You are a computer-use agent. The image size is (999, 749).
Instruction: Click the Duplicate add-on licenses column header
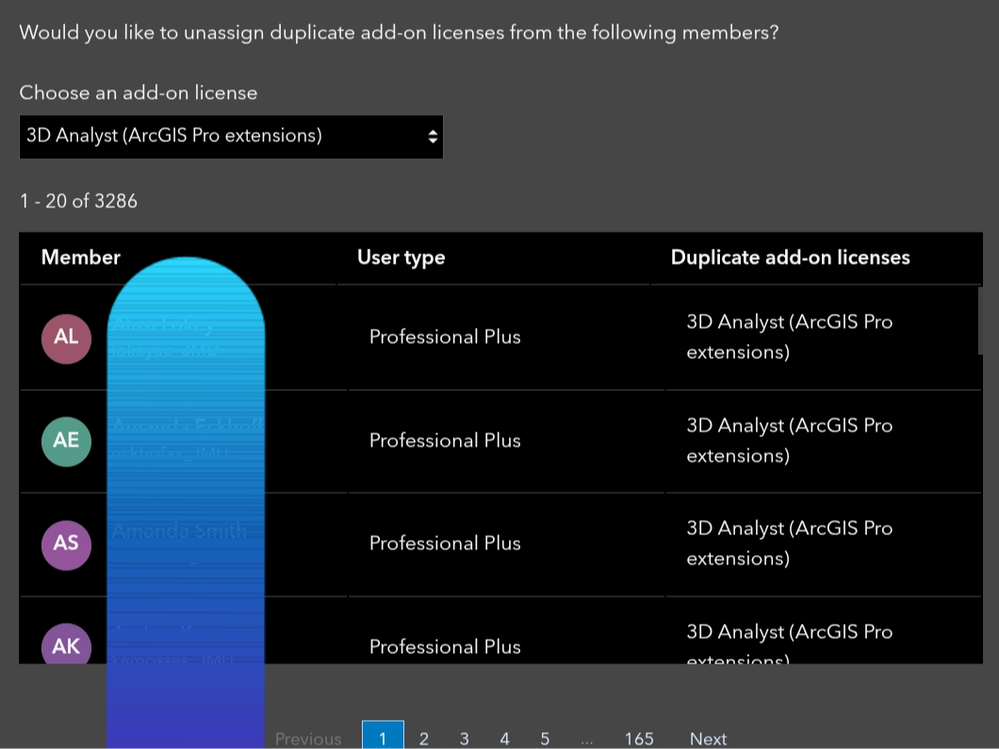tap(790, 258)
